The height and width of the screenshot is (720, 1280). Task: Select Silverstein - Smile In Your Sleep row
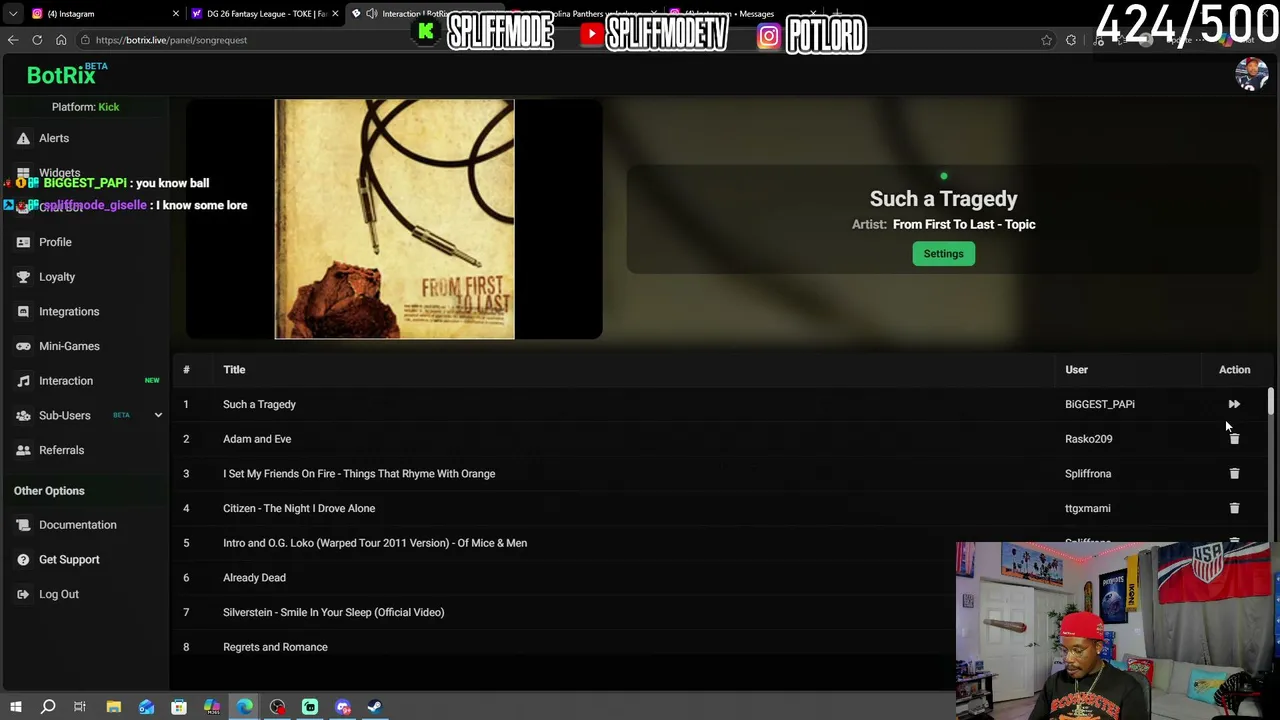(333, 612)
